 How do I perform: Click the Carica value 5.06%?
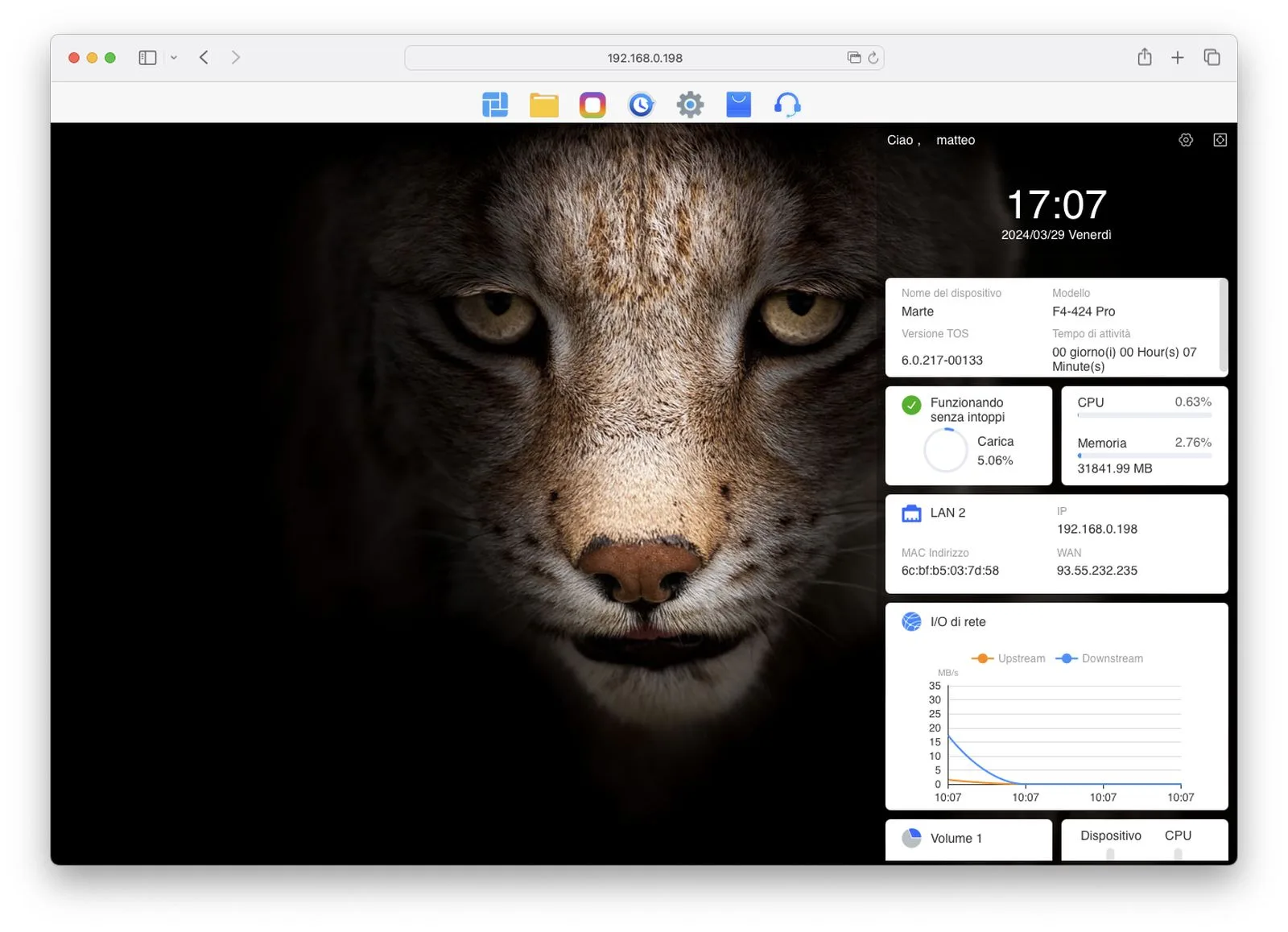[x=995, y=460]
